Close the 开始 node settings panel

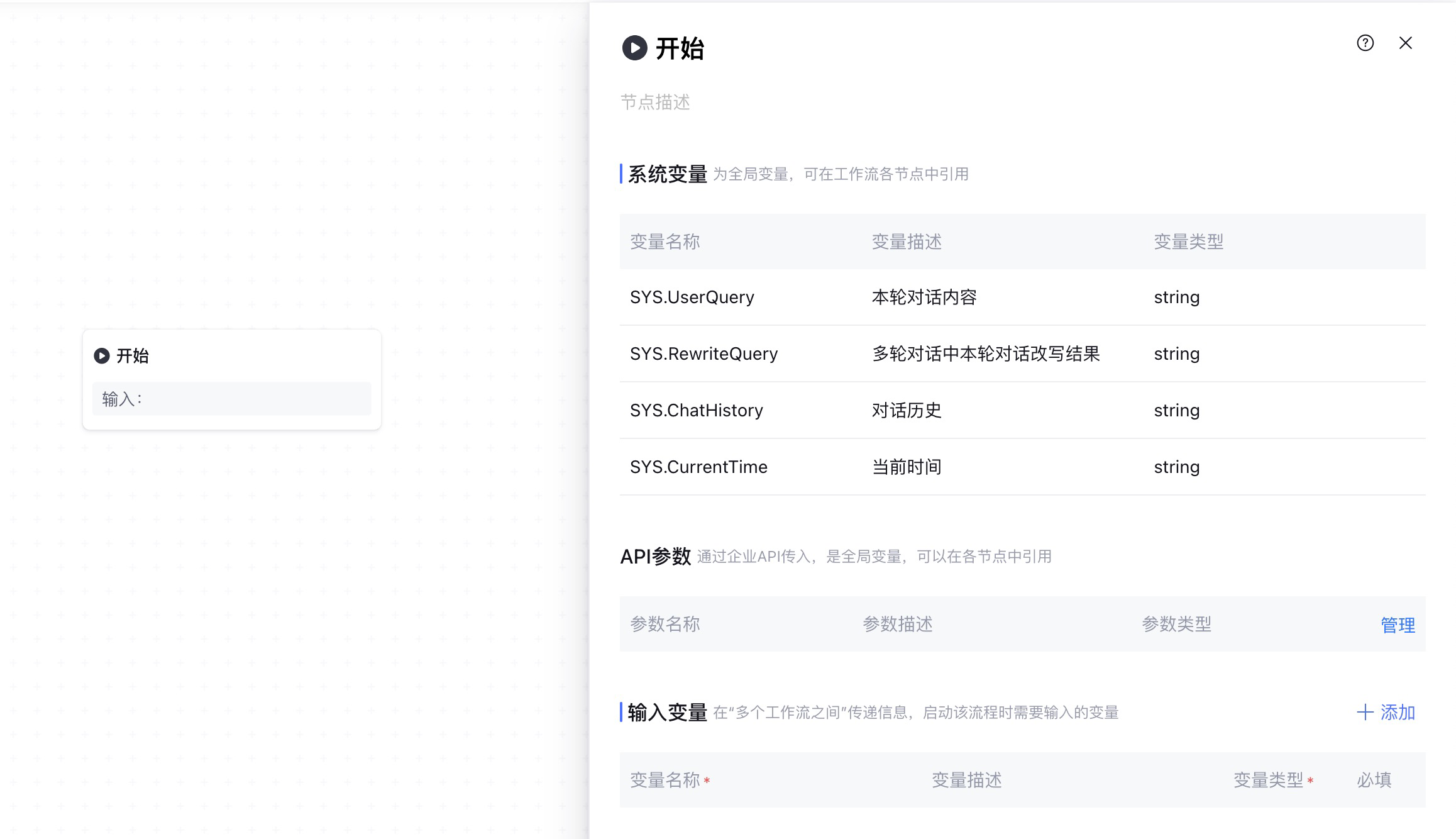coord(1405,43)
